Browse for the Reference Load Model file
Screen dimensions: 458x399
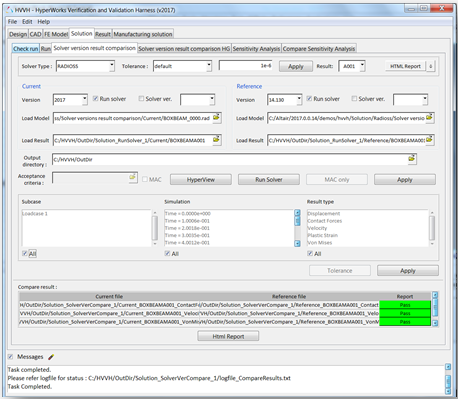pyautogui.click(x=429, y=118)
